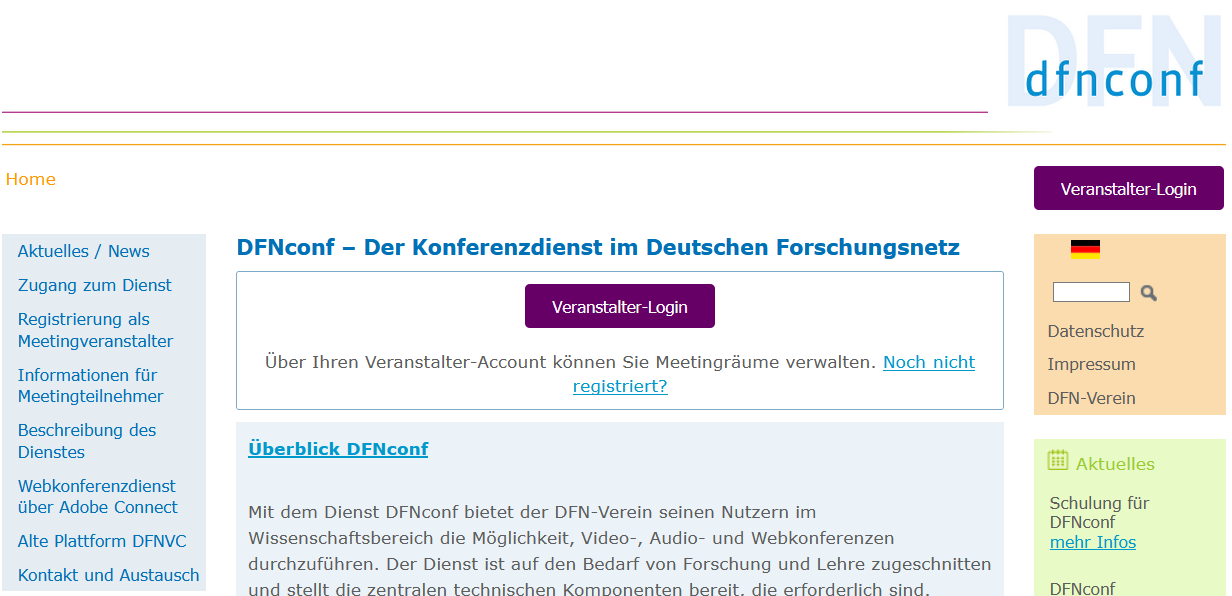Screen dimensions: 1232x596
Task: Click the 'Schulung für DFNconf' text
Action: tap(1099, 512)
